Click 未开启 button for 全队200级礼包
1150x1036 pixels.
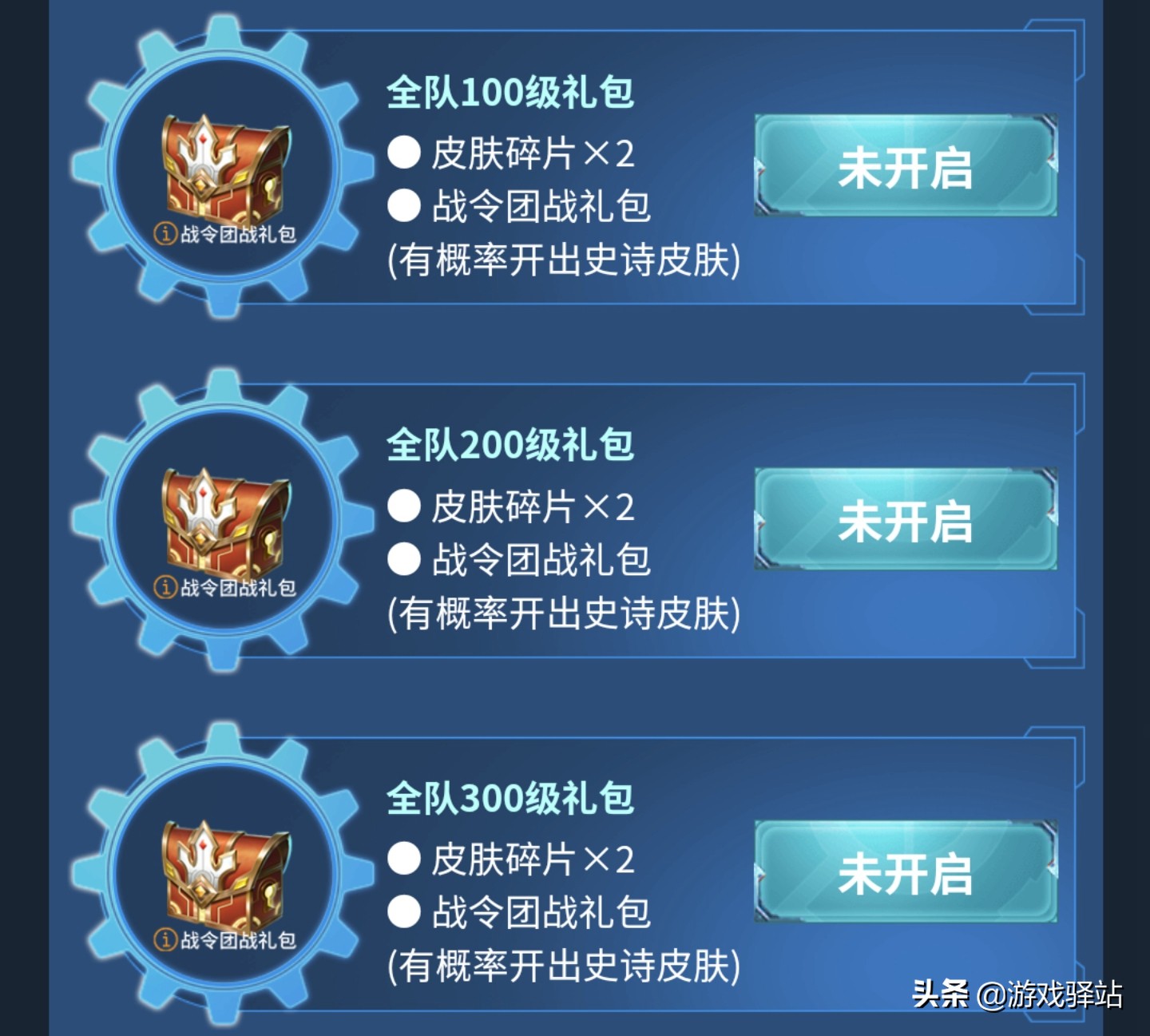[906, 519]
